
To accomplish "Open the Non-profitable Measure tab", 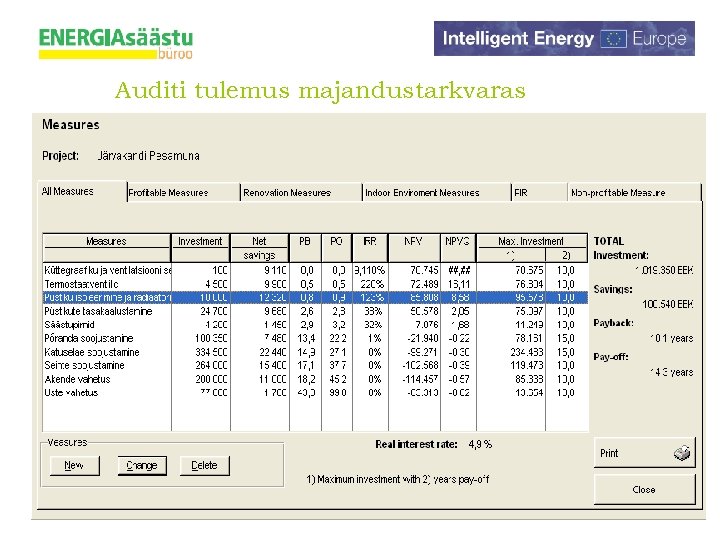I will point(635,192).
